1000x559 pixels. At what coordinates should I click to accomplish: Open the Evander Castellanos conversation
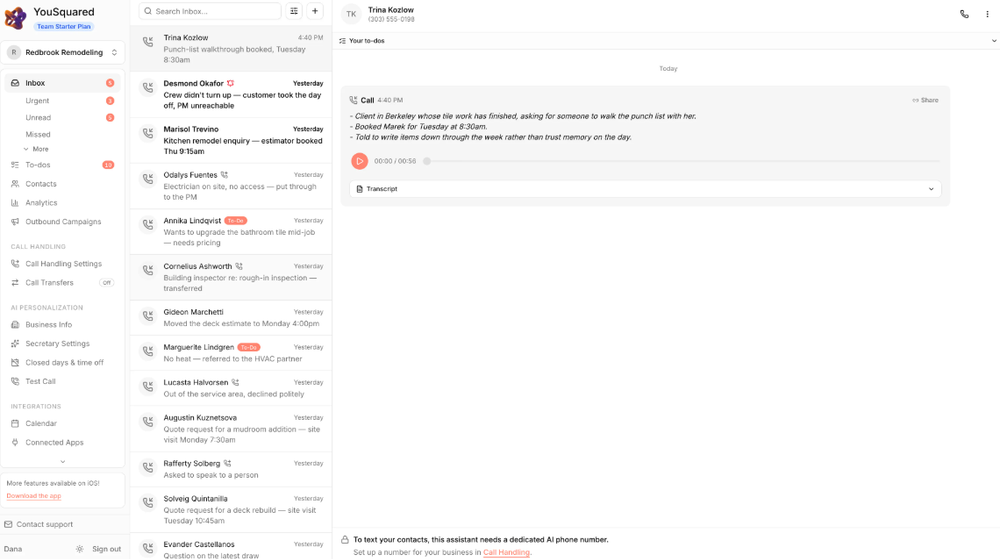231,547
